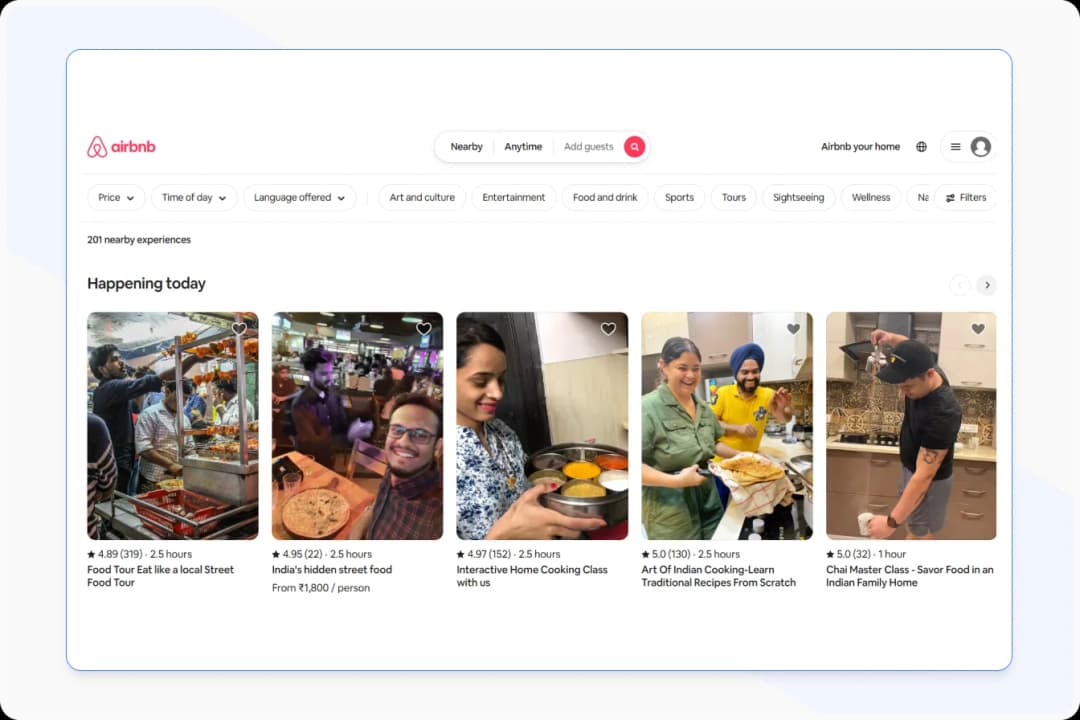Open the Language offered dropdown

point(299,197)
